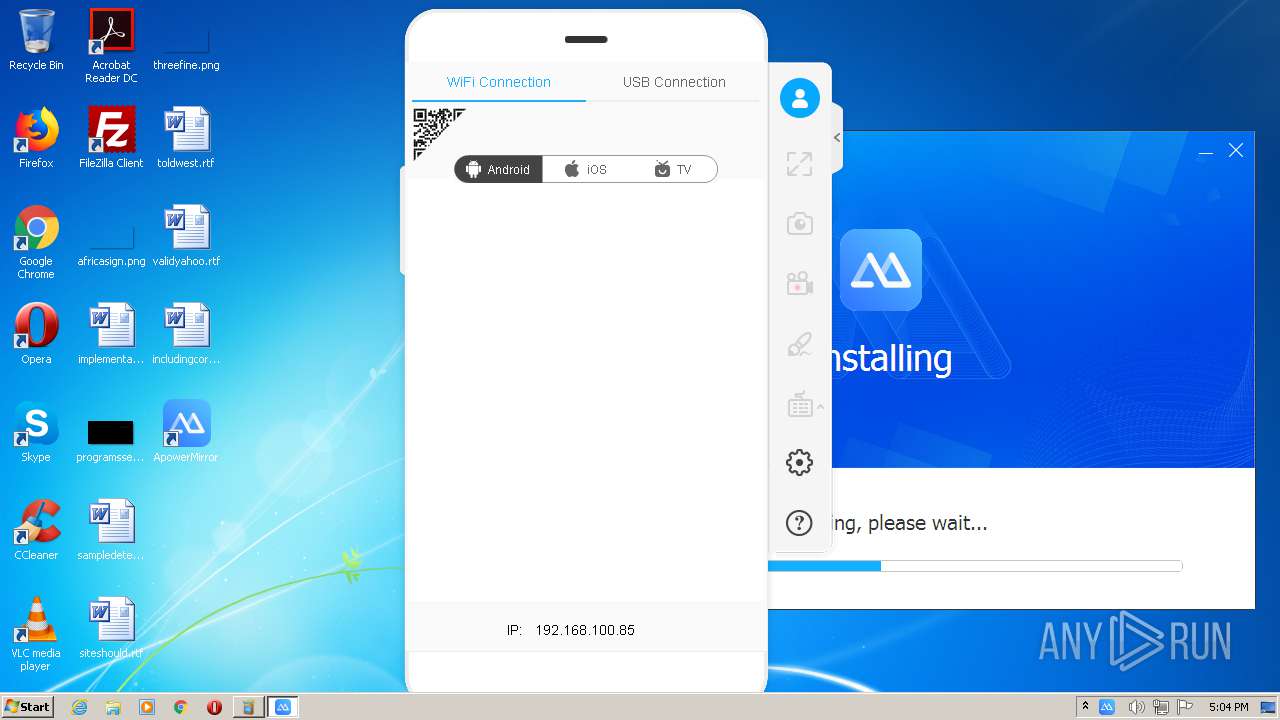Open the media player taskbar icon
Viewport: 1280px width, 720px height.
tap(147, 707)
